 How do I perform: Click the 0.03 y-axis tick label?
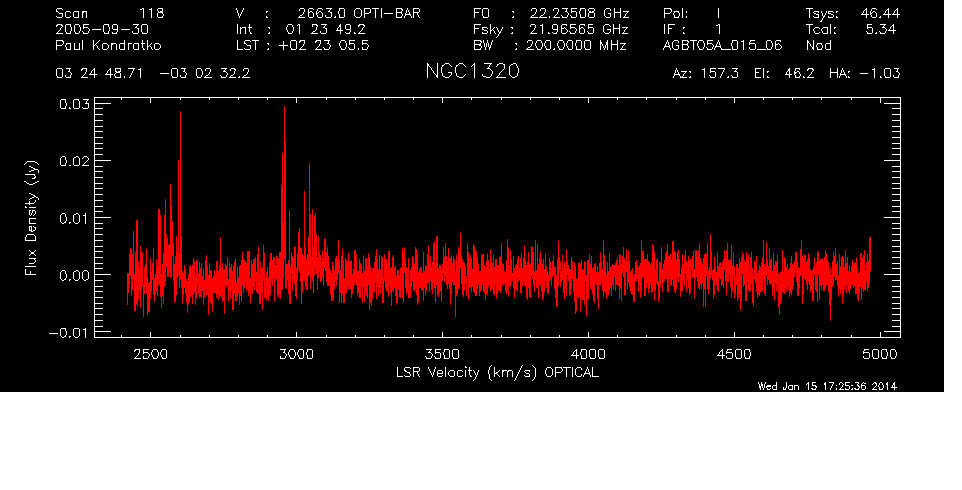coord(74,104)
